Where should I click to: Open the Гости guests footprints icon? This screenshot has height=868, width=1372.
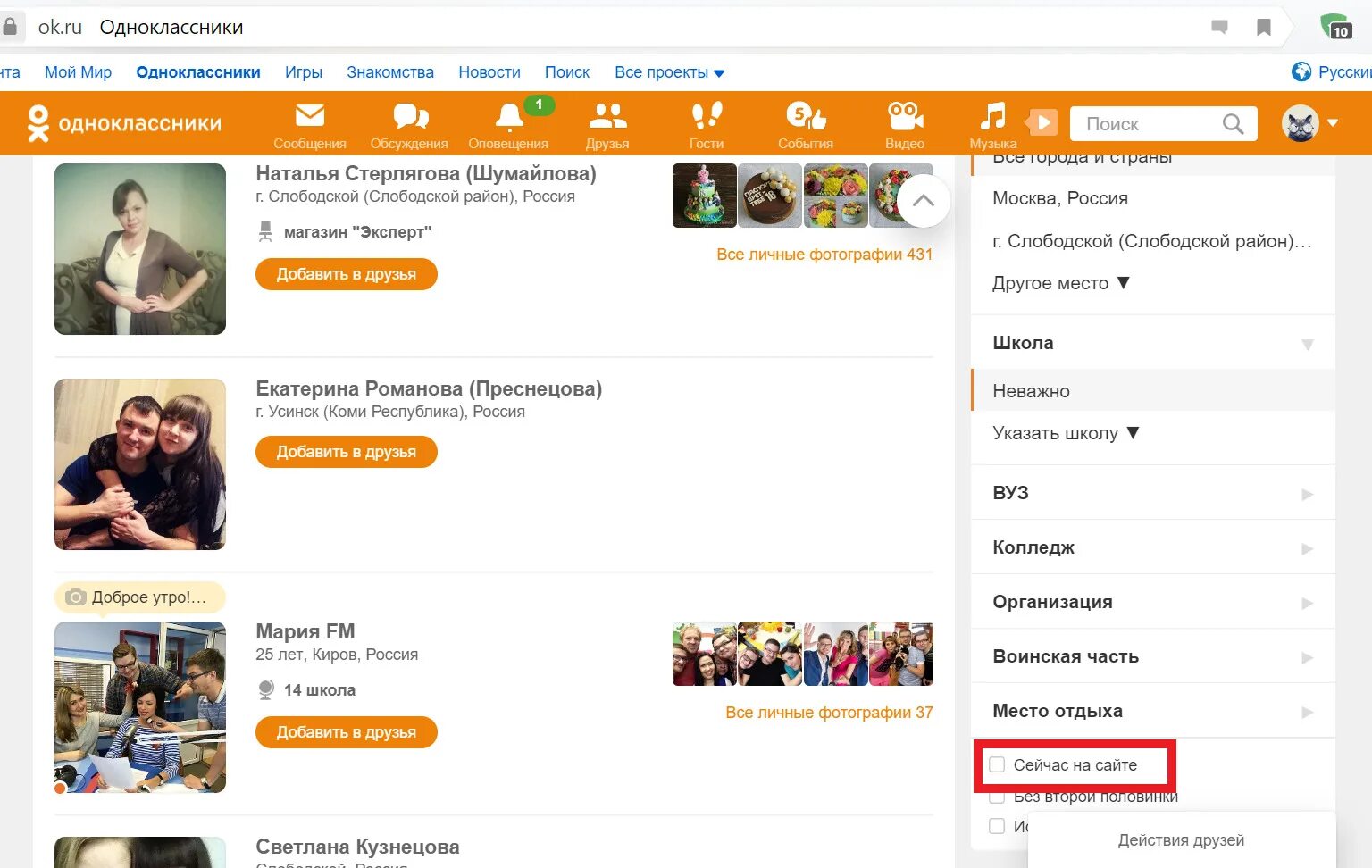click(x=707, y=116)
